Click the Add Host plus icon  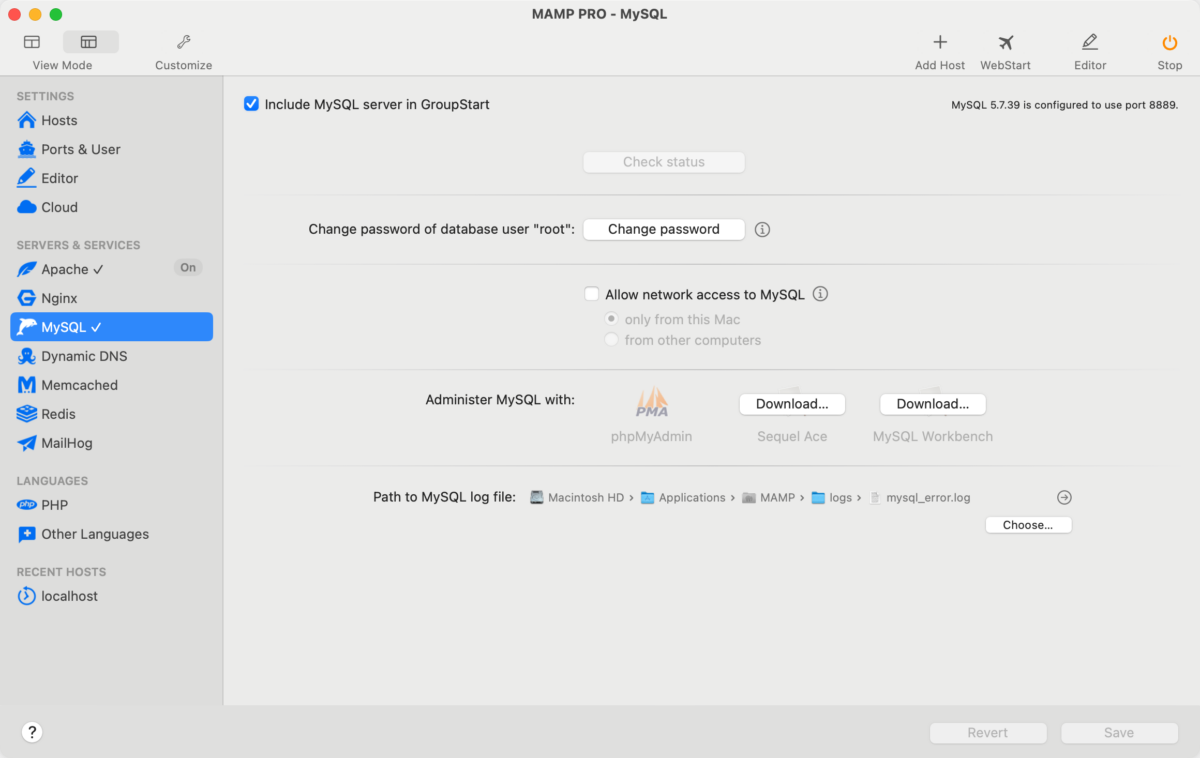pyautogui.click(x=939, y=43)
